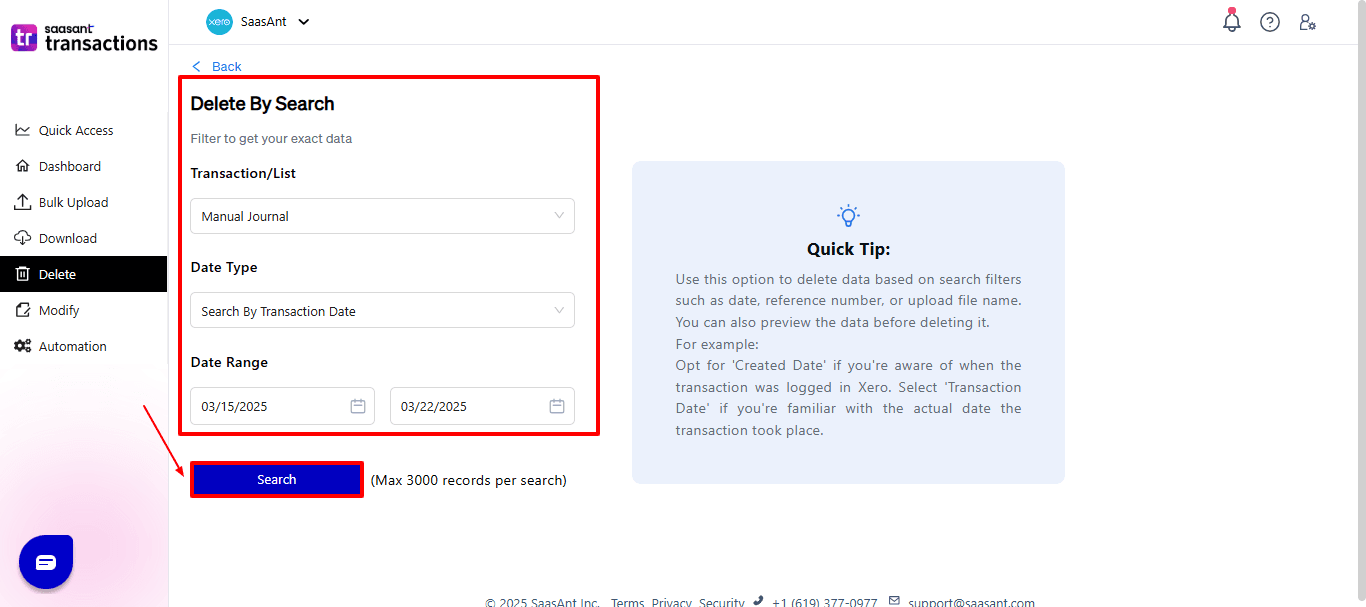The image size is (1366, 607).
Task: Open the Bulk Upload section
Action: pyautogui.click(x=72, y=202)
